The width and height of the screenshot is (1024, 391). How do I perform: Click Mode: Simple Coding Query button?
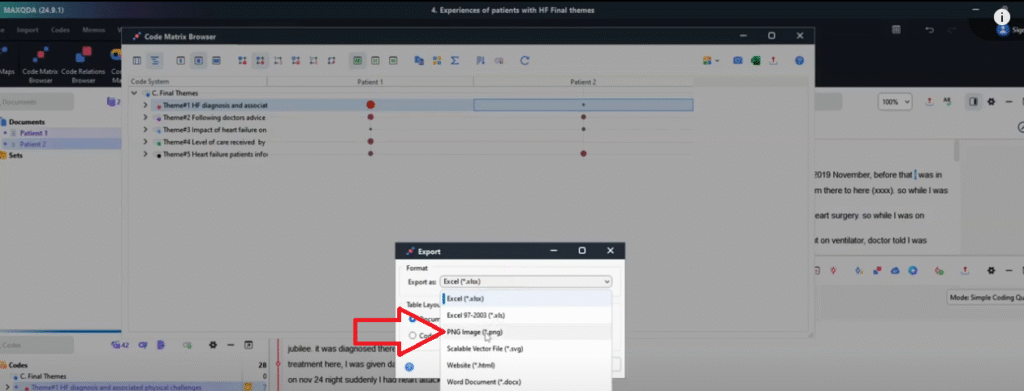pyautogui.click(x=985, y=298)
